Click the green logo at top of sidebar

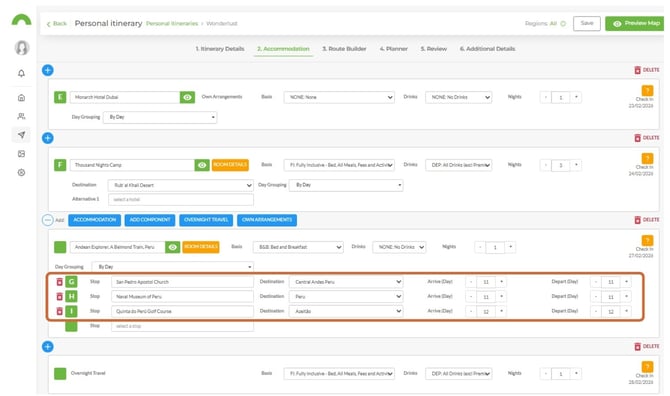(21, 20)
